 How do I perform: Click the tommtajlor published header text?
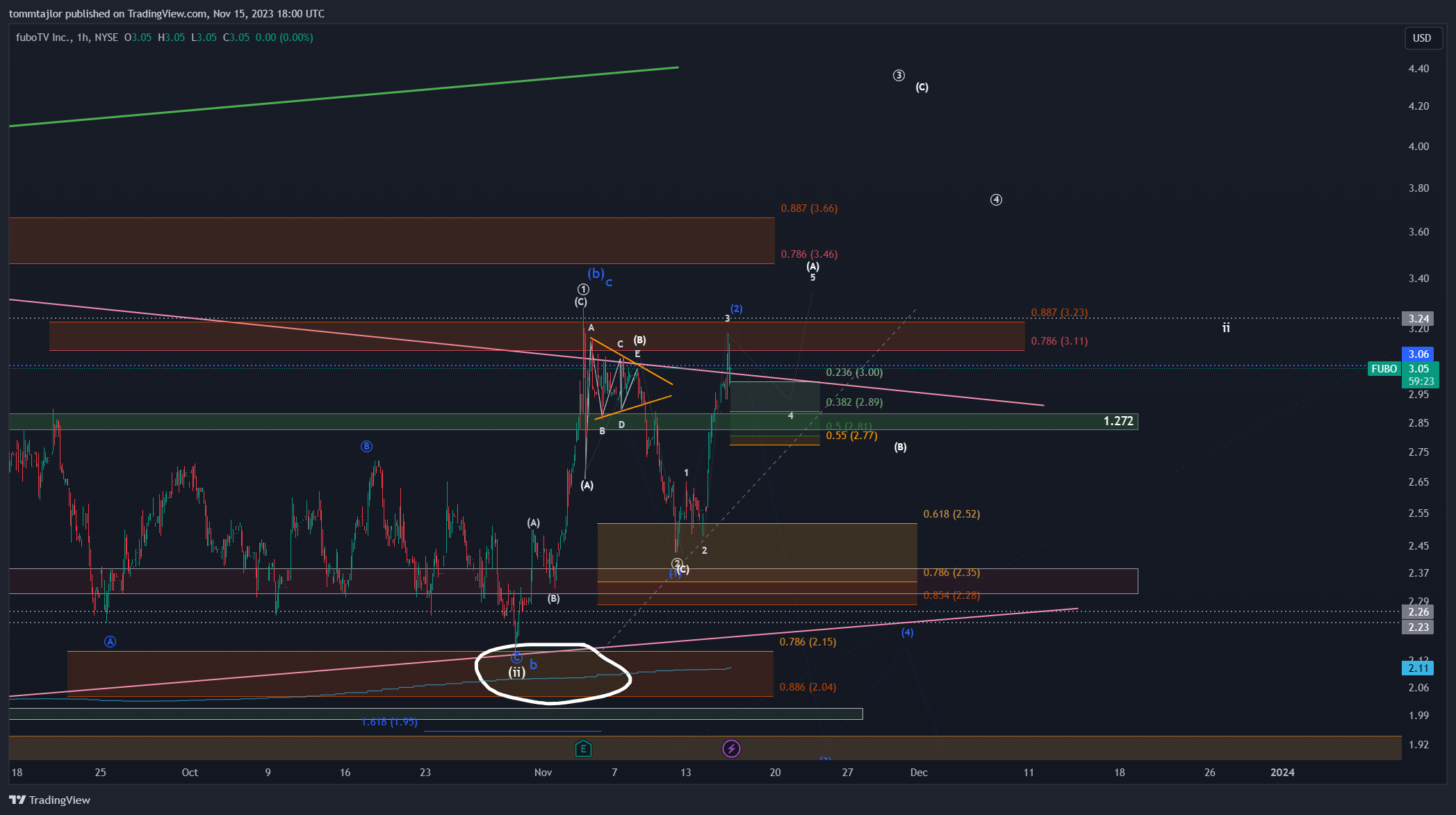coord(167,14)
